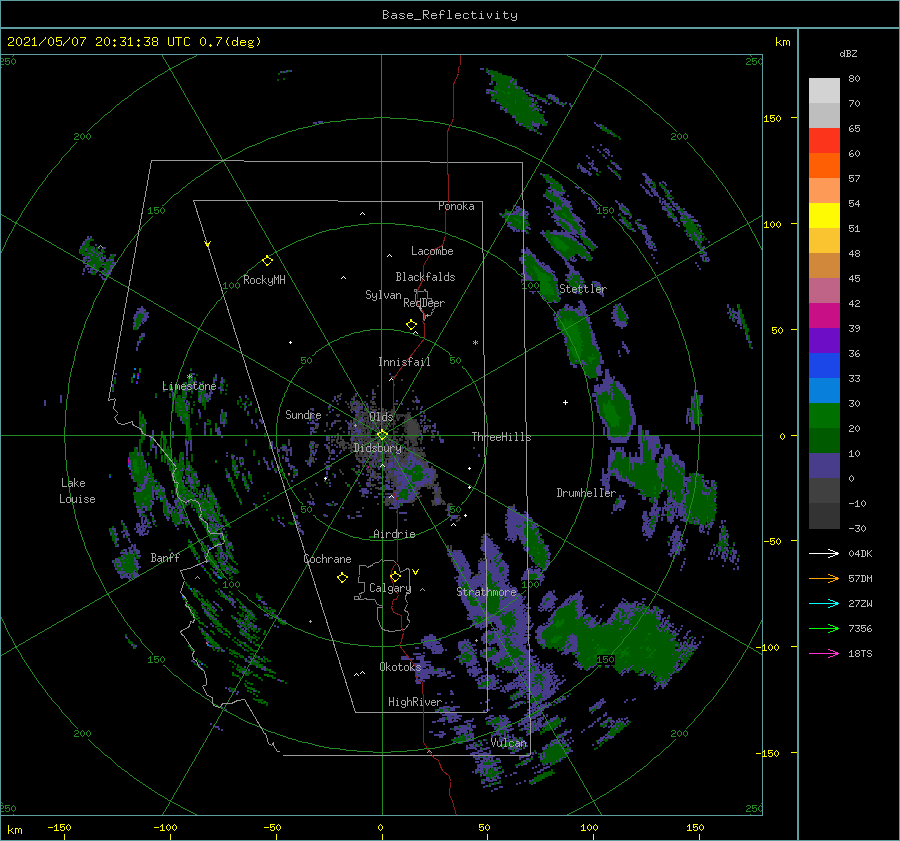Click the Cochrane label
This screenshot has width=900, height=841.
pyautogui.click(x=327, y=559)
